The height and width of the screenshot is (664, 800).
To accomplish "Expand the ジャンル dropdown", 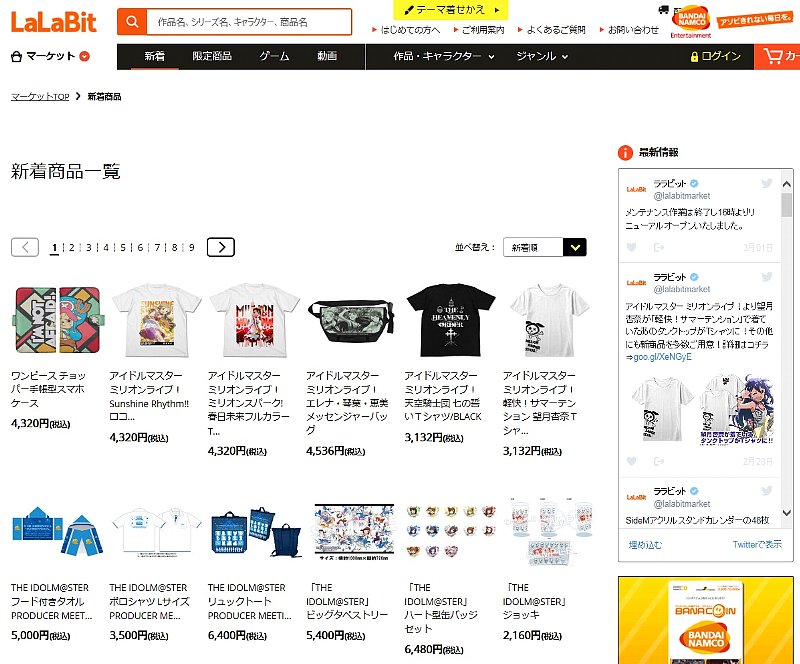I will pyautogui.click(x=542, y=56).
